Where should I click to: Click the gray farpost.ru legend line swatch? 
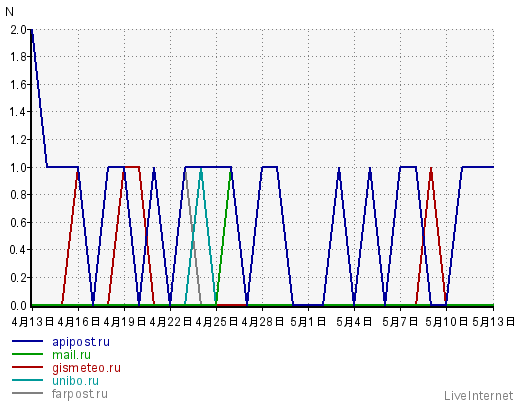tap(27, 393)
